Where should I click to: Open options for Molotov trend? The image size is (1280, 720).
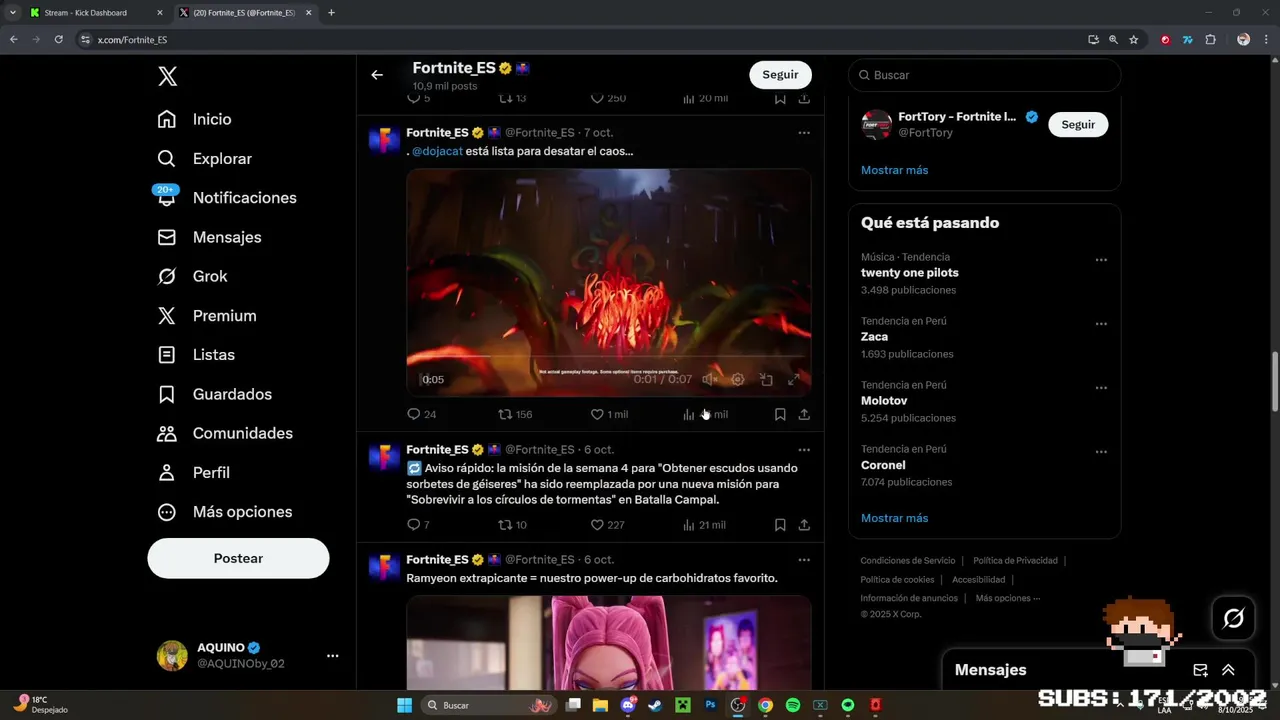click(x=1101, y=388)
